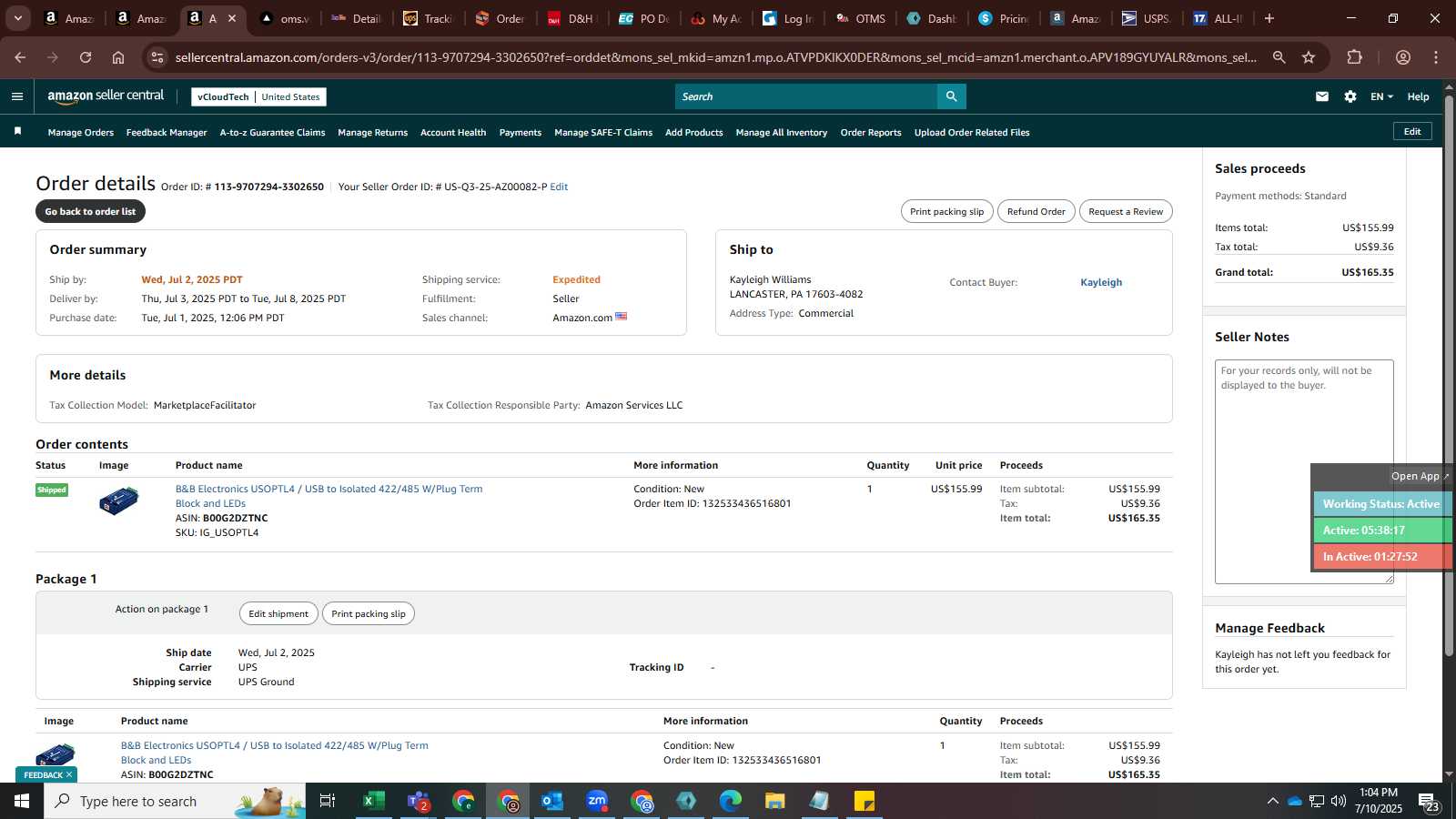
Task: Click the Windows taskbar search box
Action: tap(175, 801)
